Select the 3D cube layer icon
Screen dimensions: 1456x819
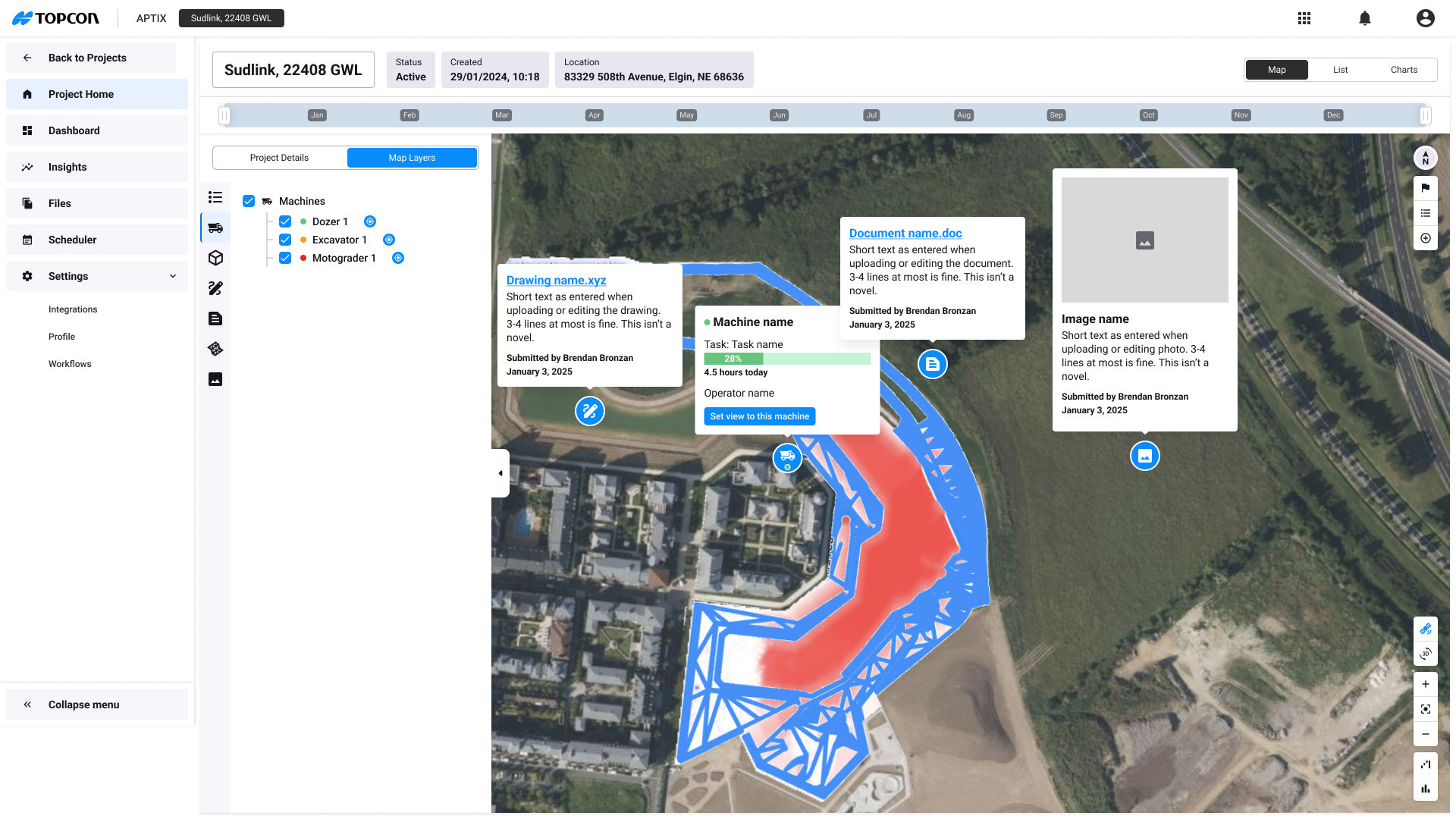[x=215, y=258]
